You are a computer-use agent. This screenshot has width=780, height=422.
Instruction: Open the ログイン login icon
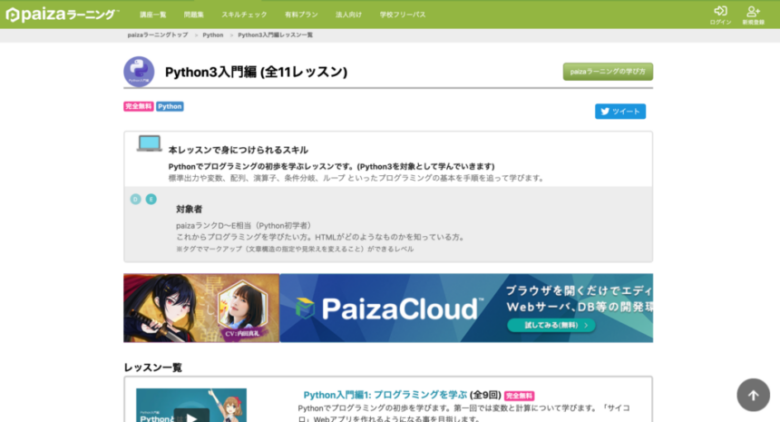pos(720,15)
